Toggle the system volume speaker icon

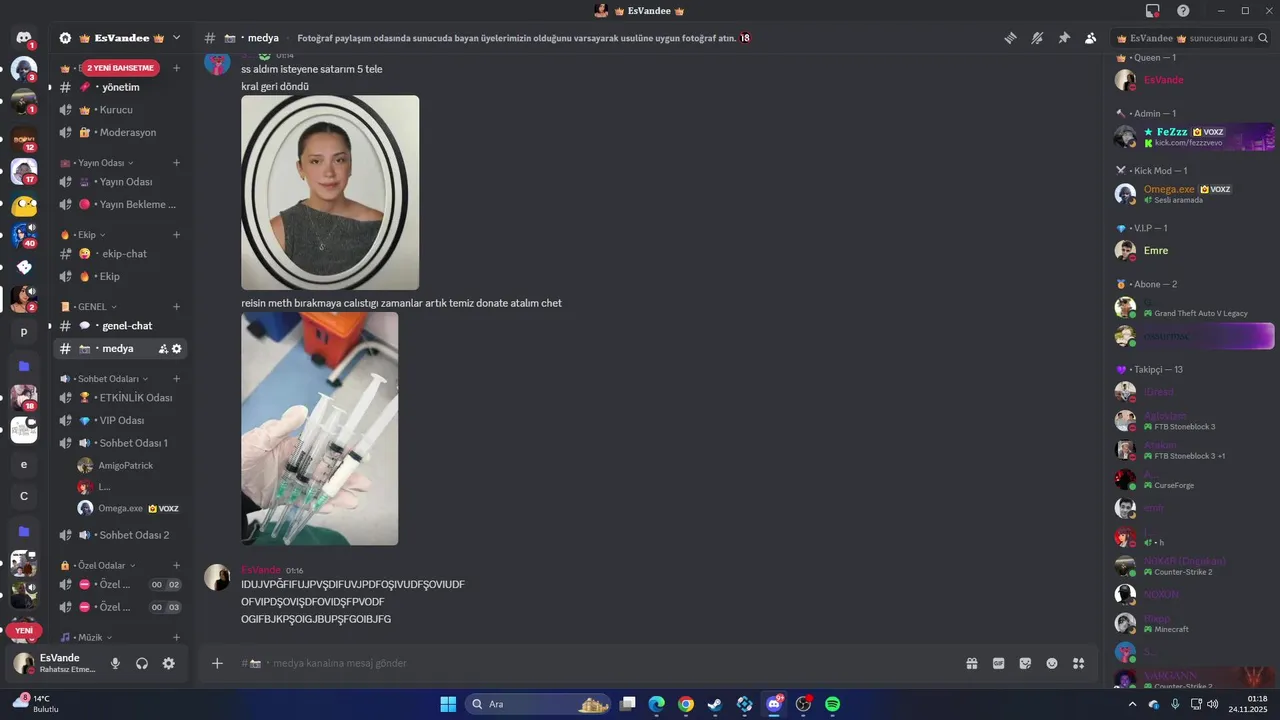tap(1213, 704)
